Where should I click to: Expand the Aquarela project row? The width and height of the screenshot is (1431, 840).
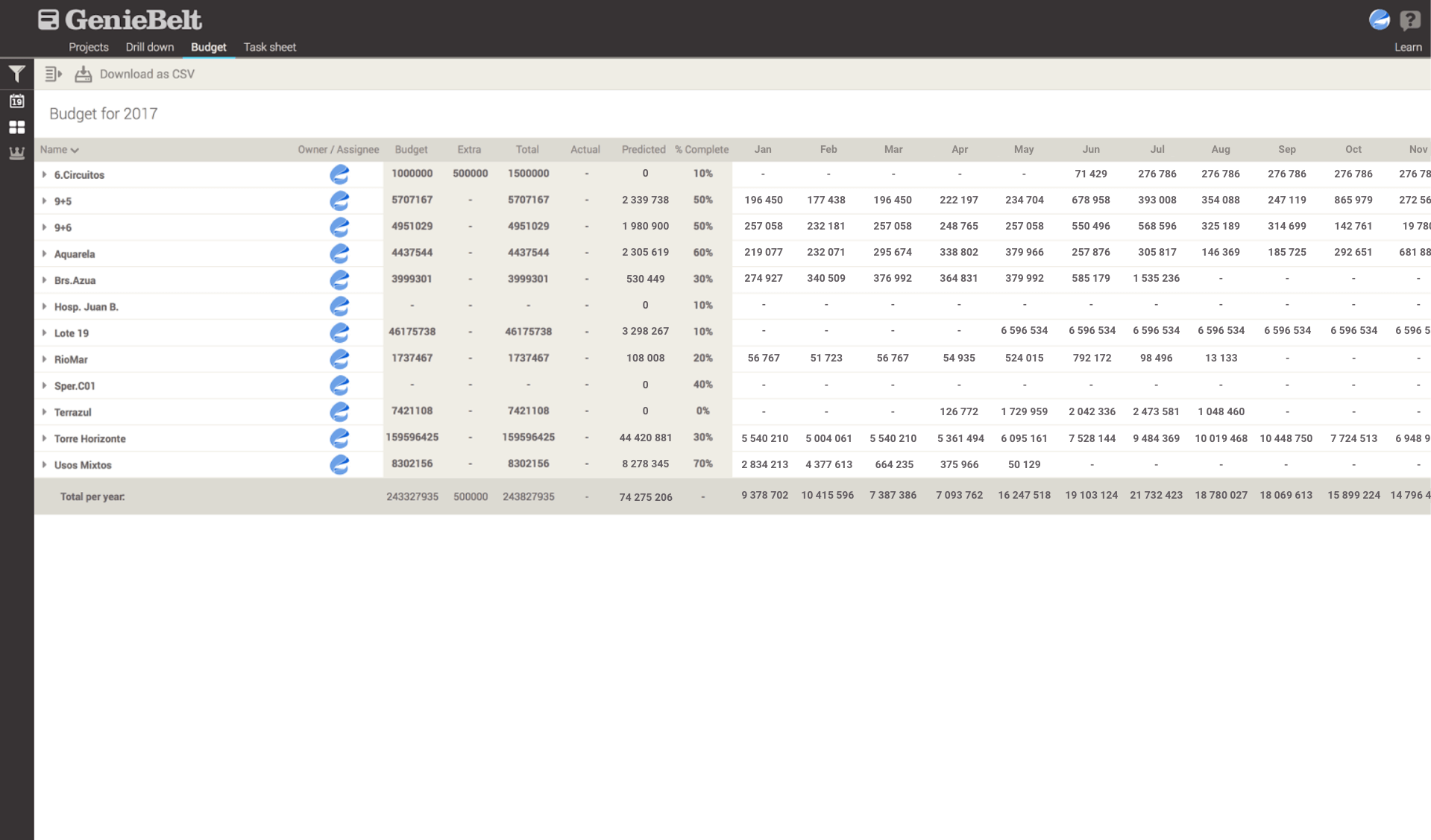coord(45,253)
